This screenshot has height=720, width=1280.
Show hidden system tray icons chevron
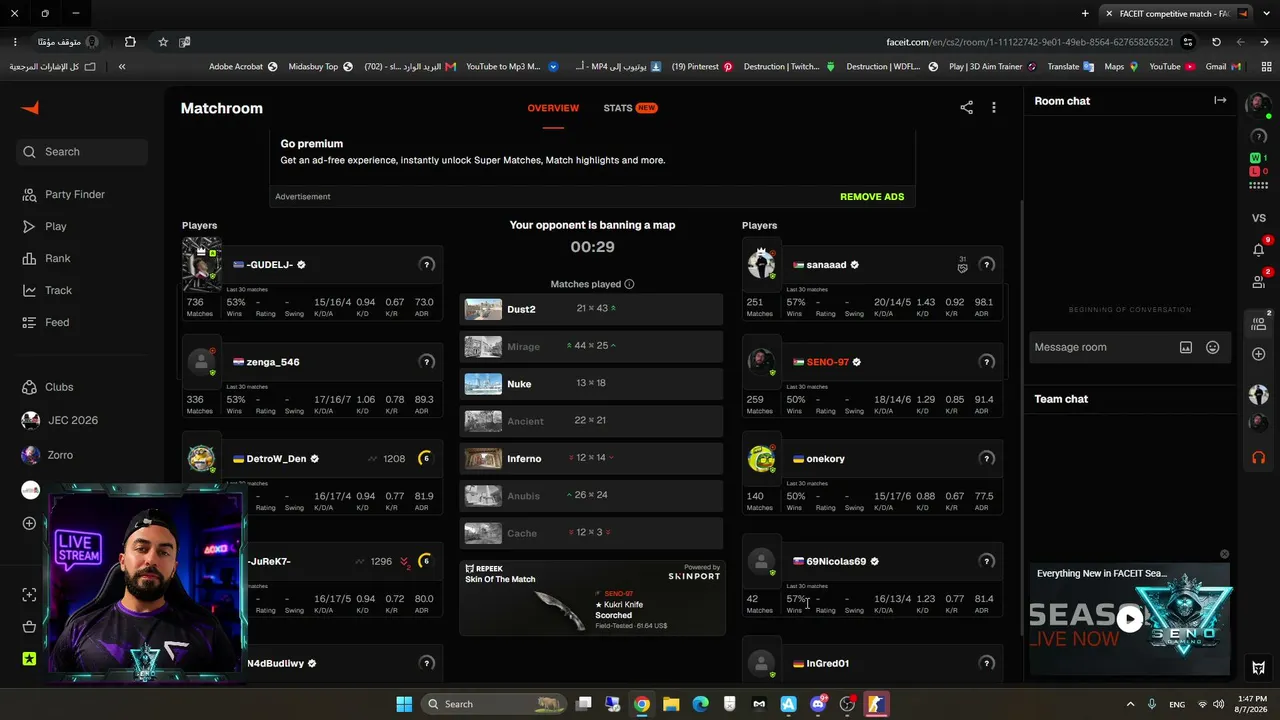click(1130, 704)
